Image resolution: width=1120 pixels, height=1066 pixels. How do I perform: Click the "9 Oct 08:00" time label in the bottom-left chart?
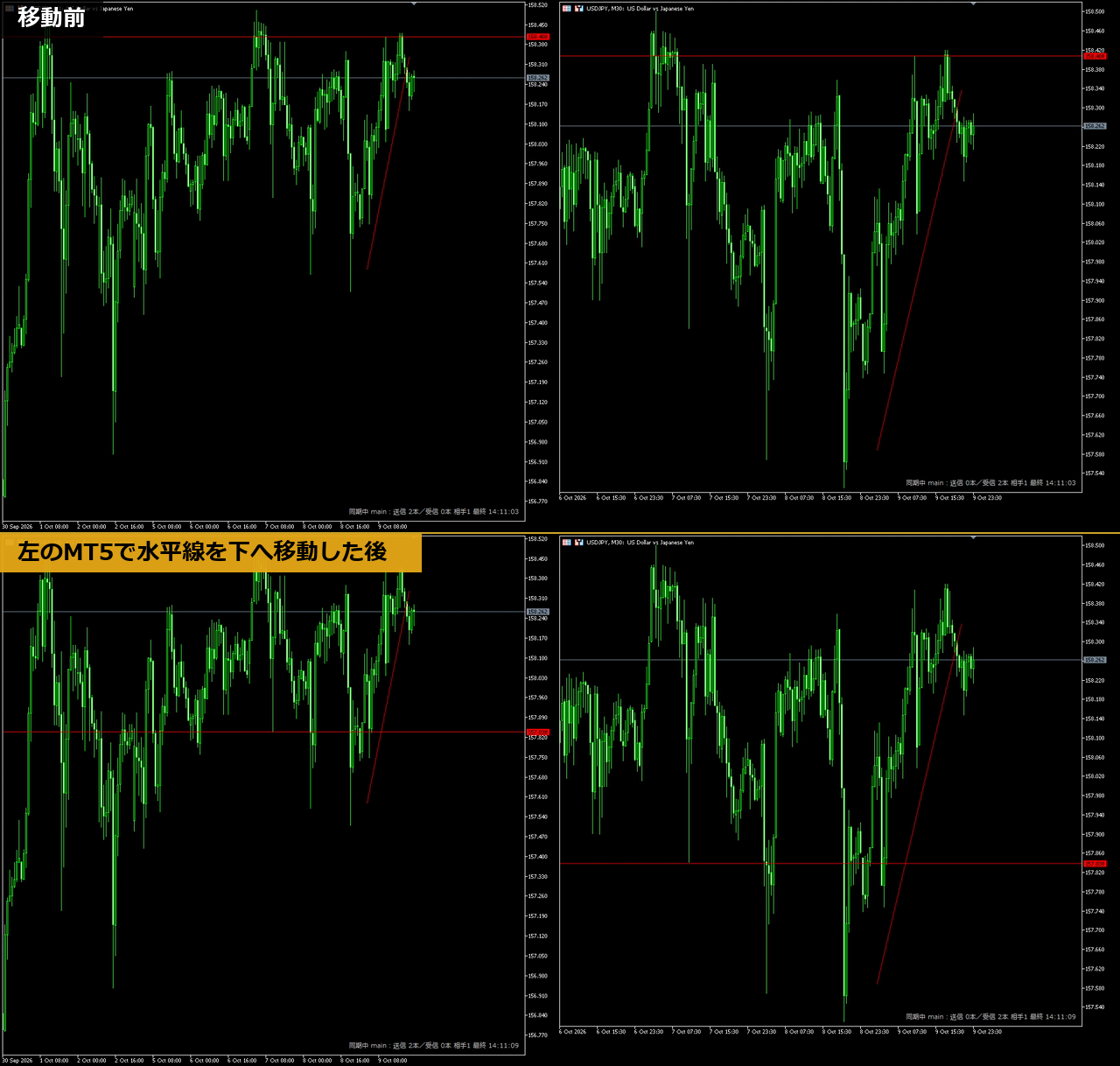pyautogui.click(x=393, y=1061)
